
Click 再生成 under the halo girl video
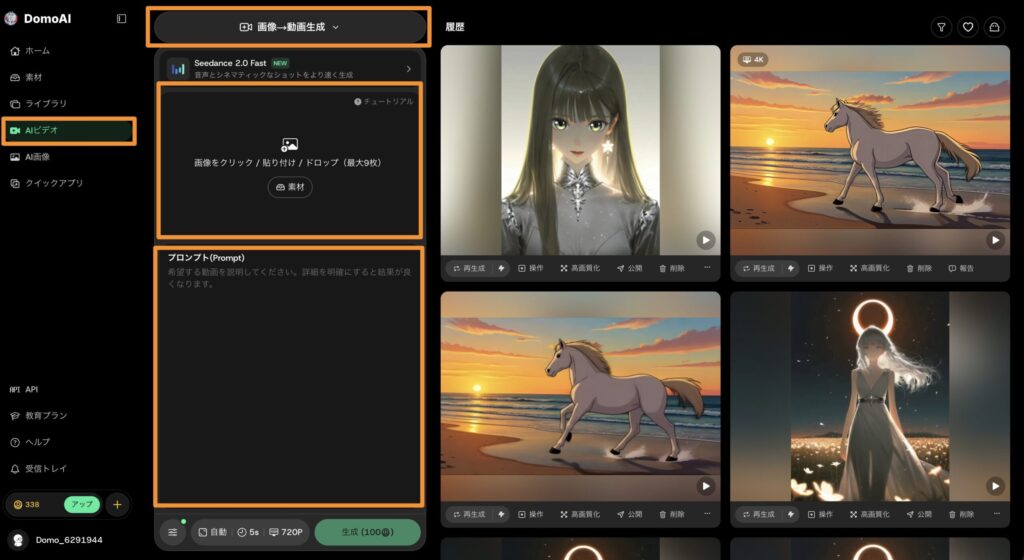(760, 514)
